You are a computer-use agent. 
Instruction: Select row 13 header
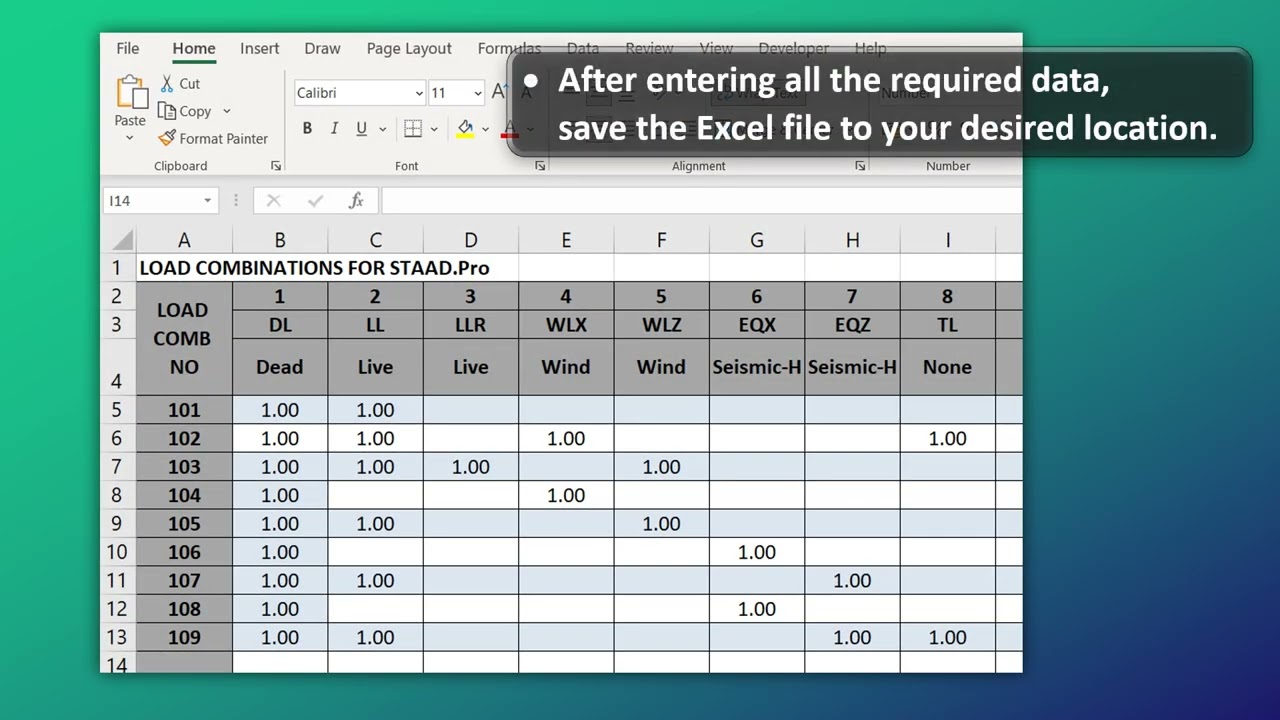click(118, 637)
